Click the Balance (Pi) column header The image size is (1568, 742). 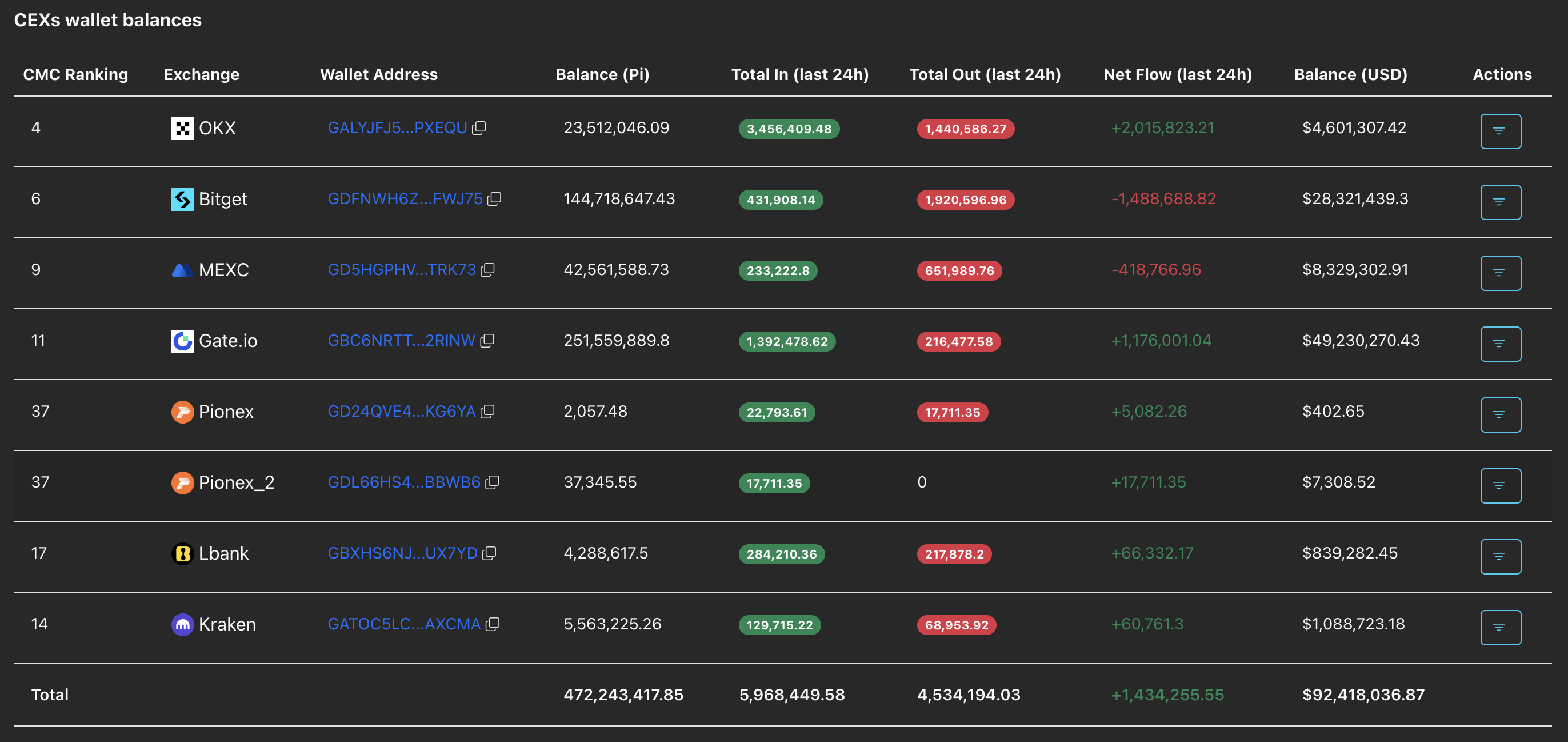(602, 74)
